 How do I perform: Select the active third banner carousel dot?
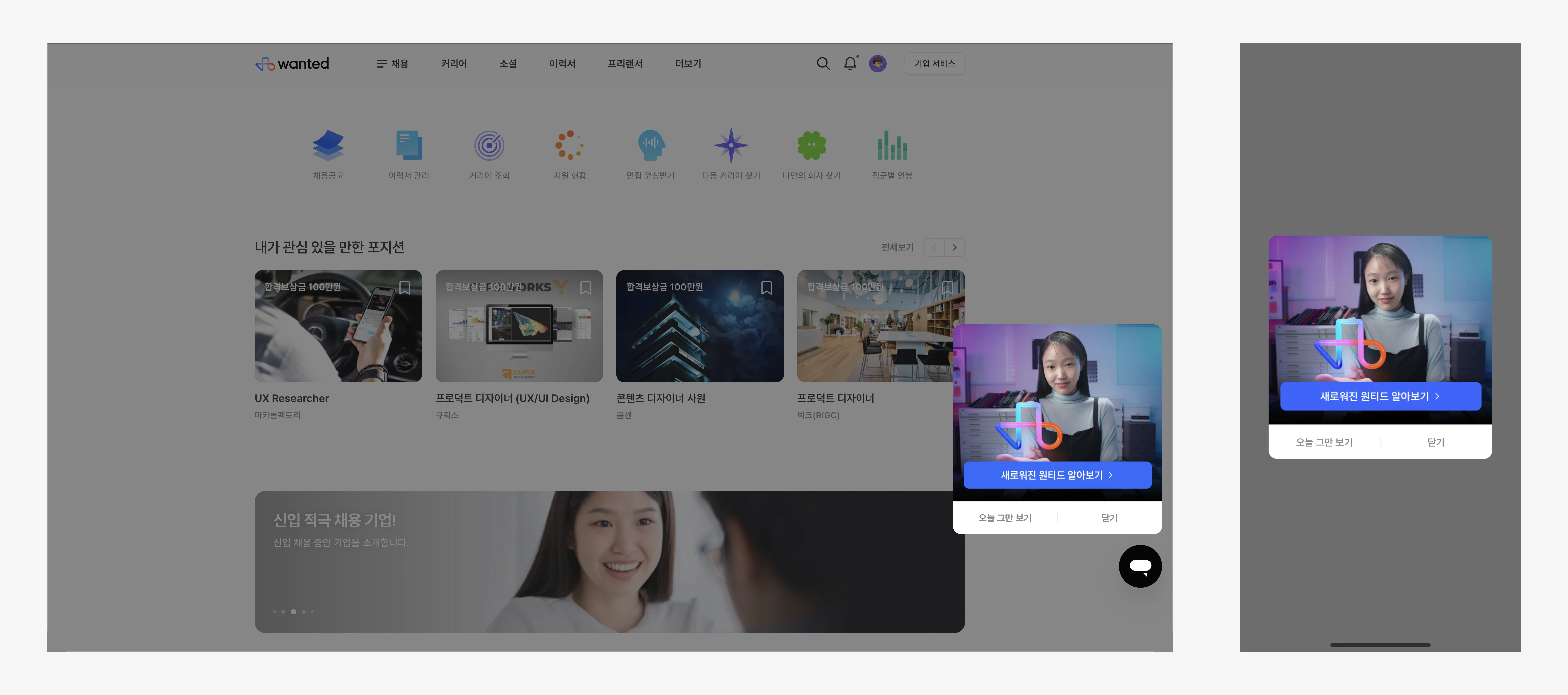coord(293,611)
